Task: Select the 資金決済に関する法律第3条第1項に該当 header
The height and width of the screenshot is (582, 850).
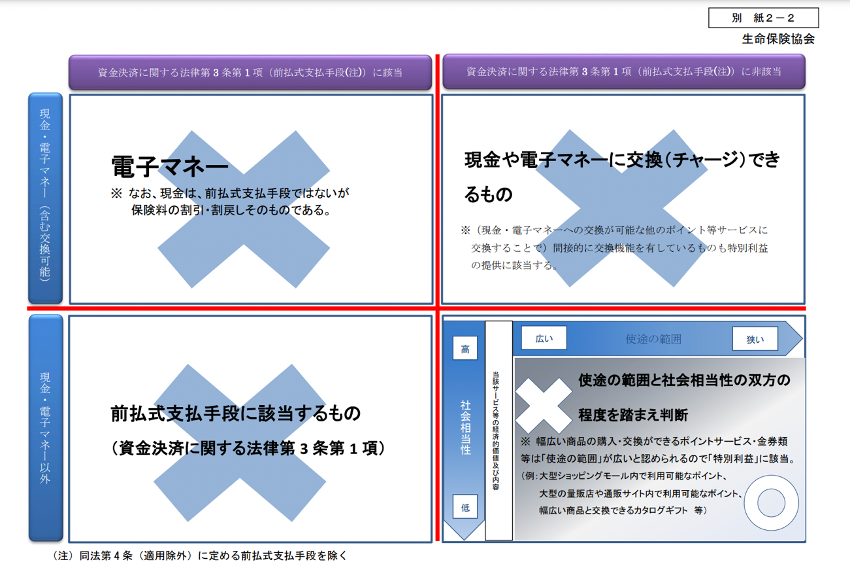Action: [252, 68]
